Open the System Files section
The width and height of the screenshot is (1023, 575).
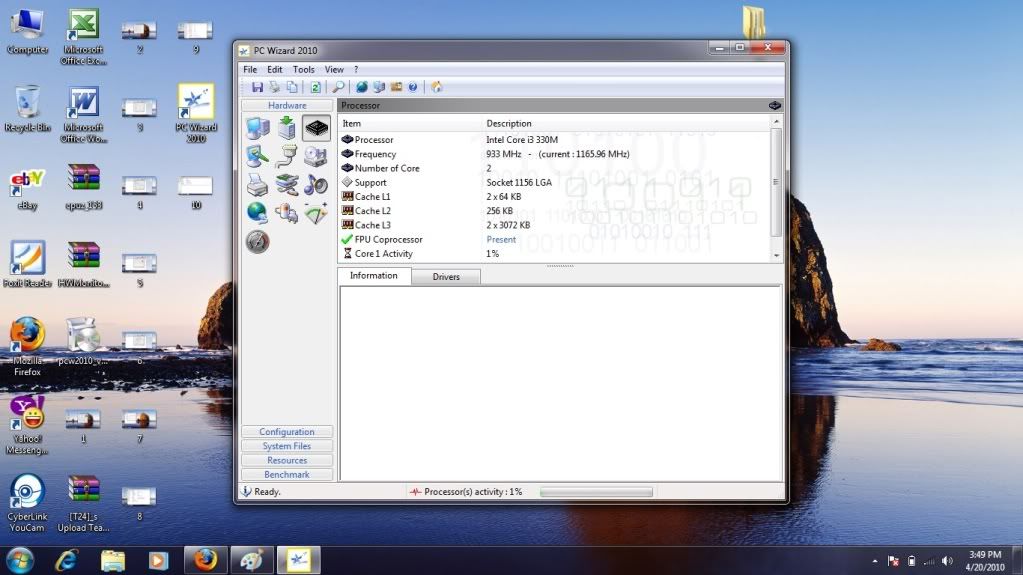click(x=287, y=446)
